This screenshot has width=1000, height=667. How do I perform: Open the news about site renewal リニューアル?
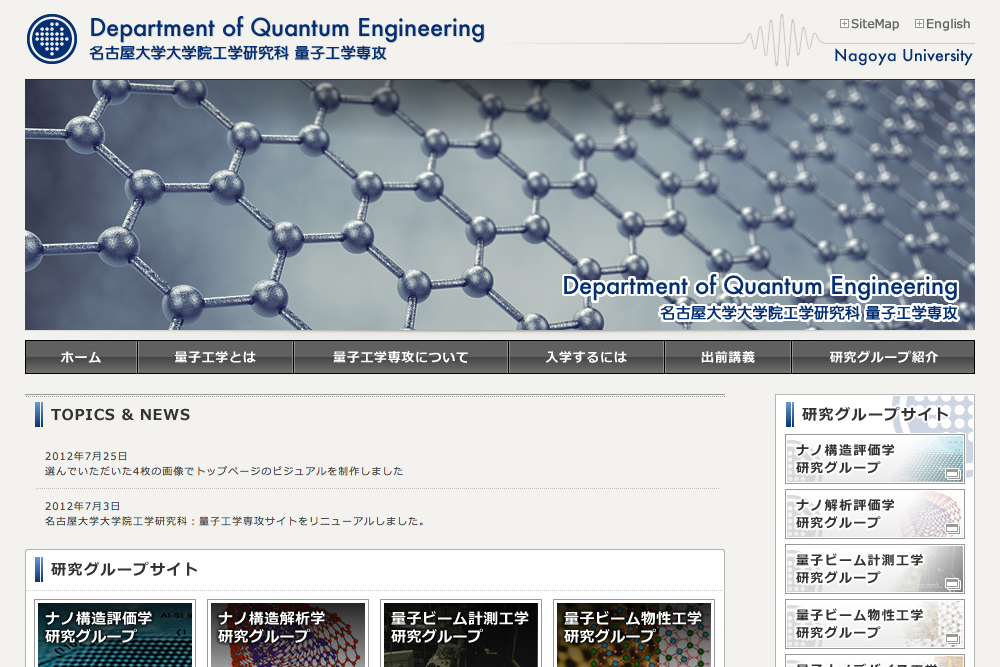click(x=235, y=521)
